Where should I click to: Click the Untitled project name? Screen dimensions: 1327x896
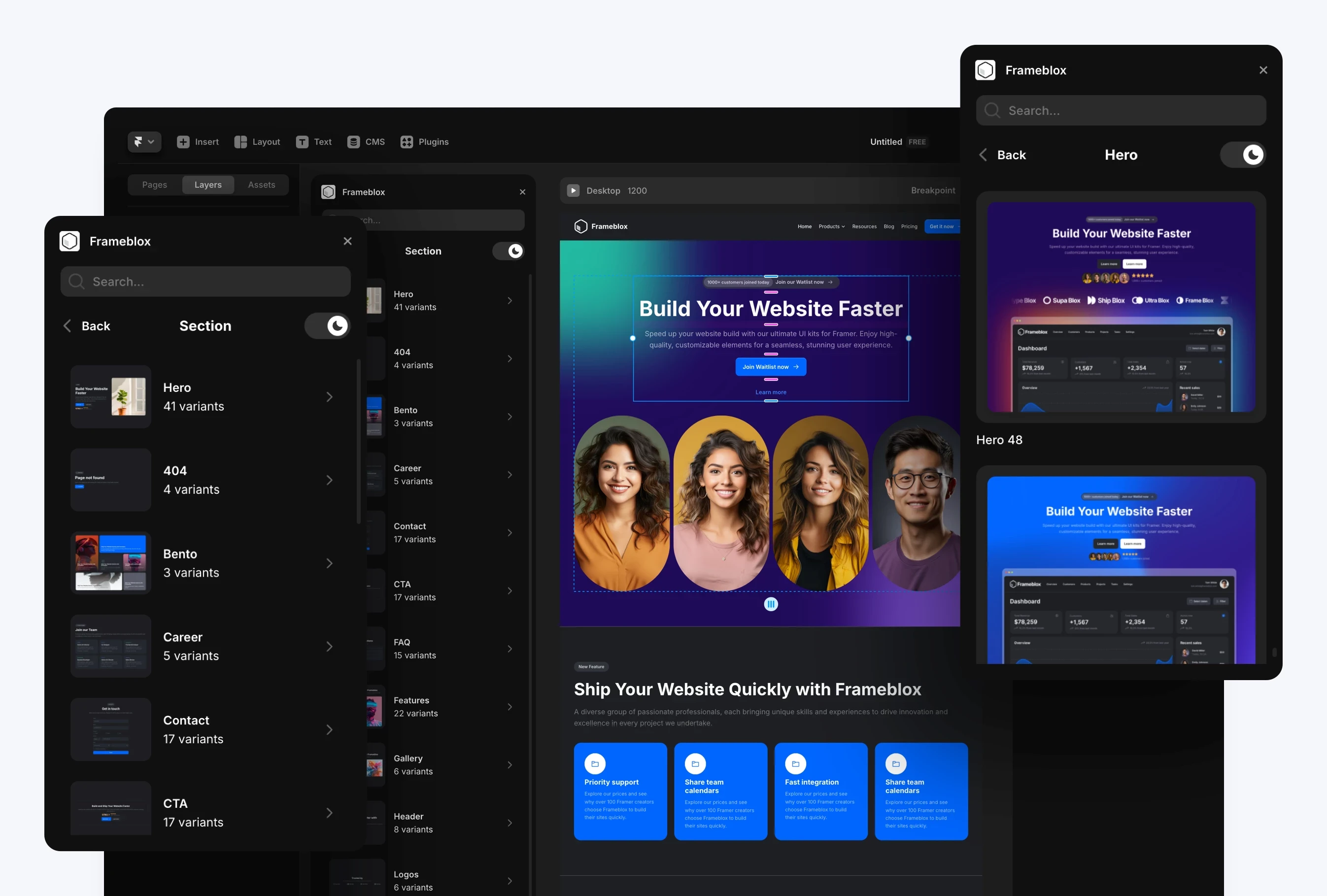tap(886, 141)
